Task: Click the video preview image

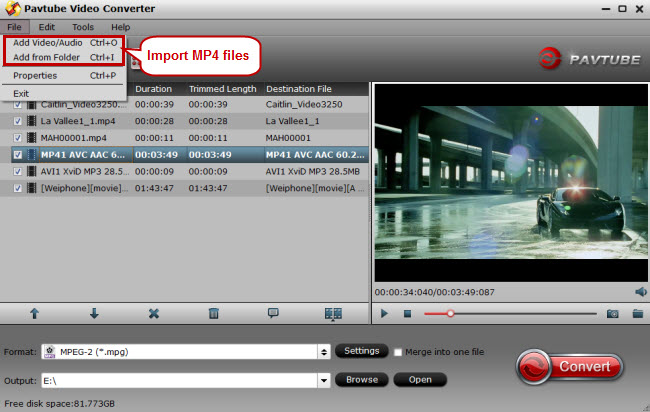Action: [x=511, y=182]
